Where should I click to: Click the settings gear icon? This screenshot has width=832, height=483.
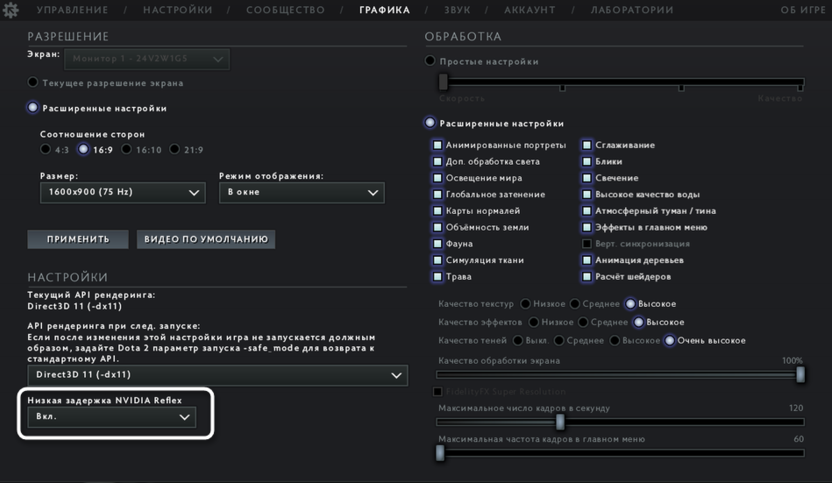(x=11, y=10)
